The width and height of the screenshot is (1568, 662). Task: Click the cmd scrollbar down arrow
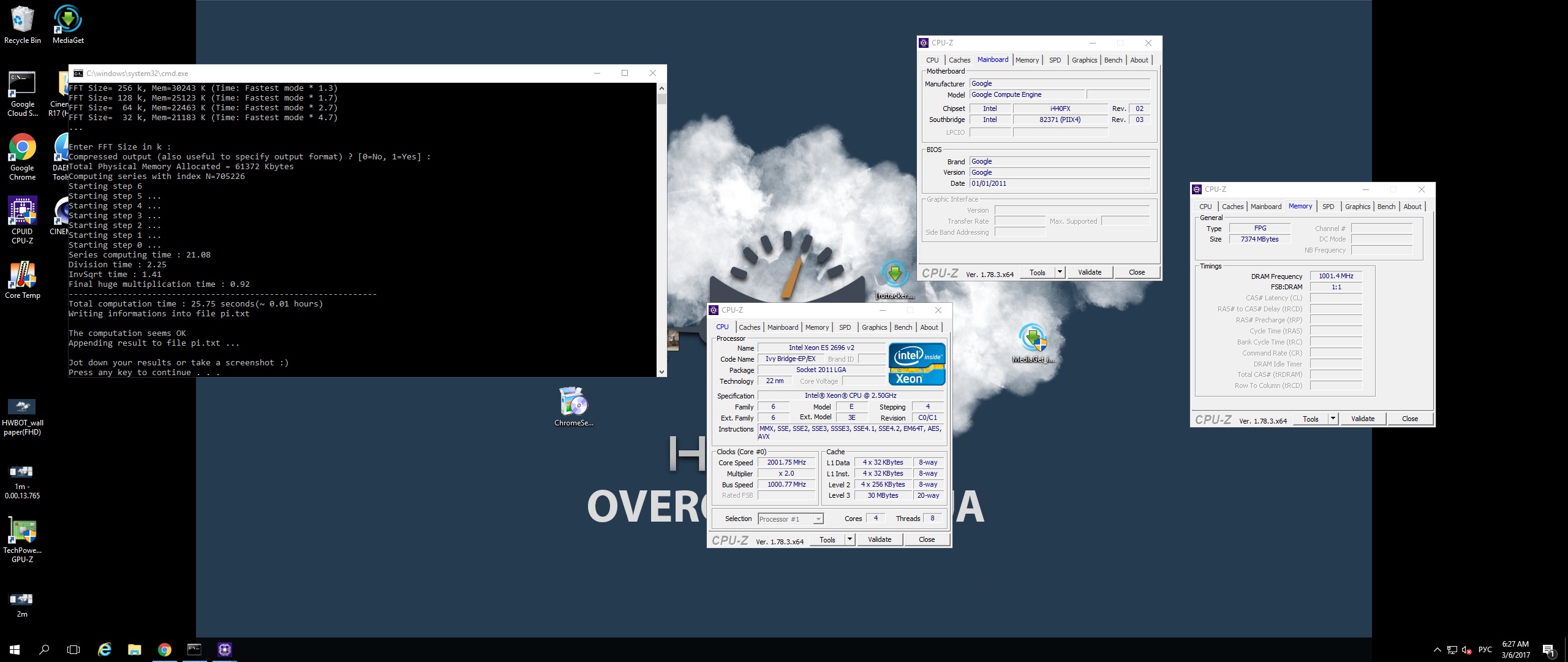click(x=661, y=371)
